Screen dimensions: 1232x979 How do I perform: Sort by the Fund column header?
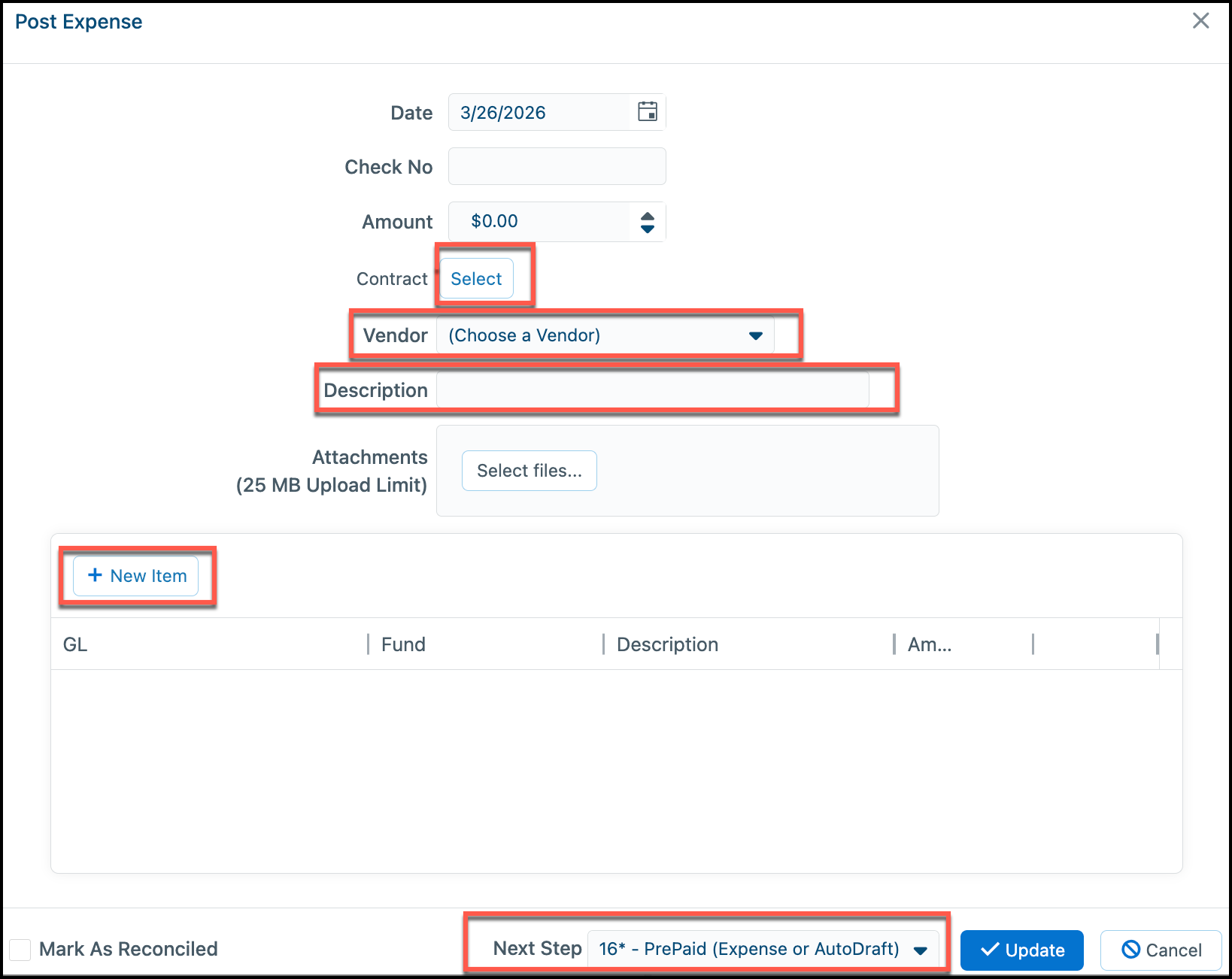(x=487, y=644)
